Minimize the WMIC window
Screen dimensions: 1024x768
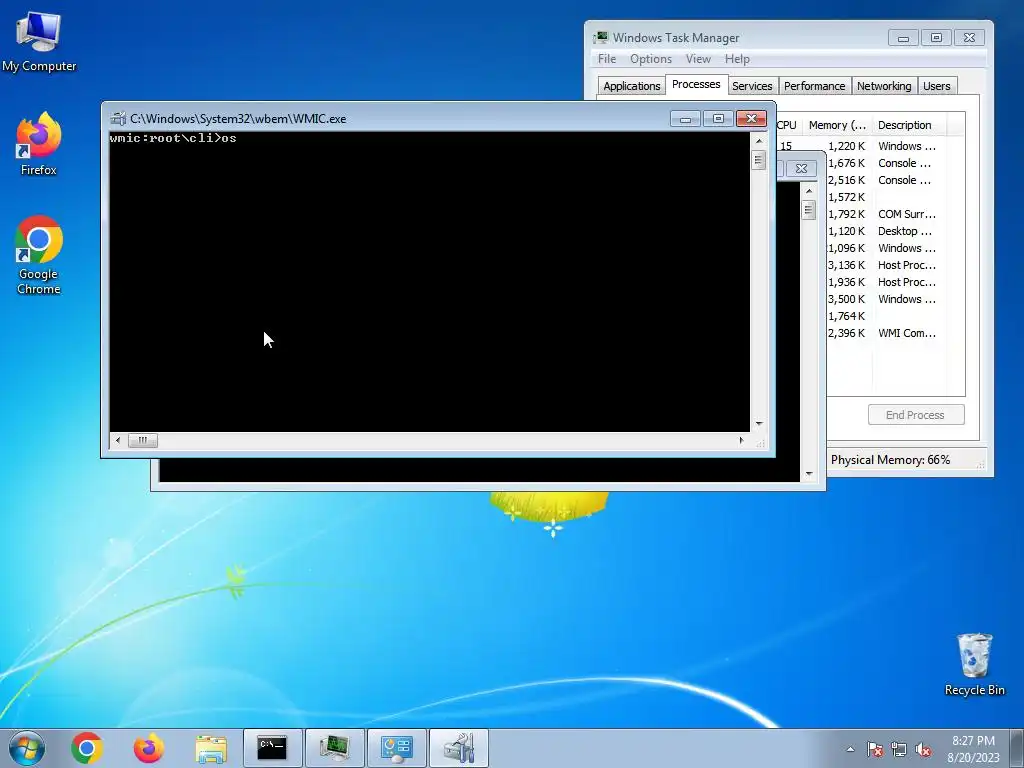[x=686, y=118]
